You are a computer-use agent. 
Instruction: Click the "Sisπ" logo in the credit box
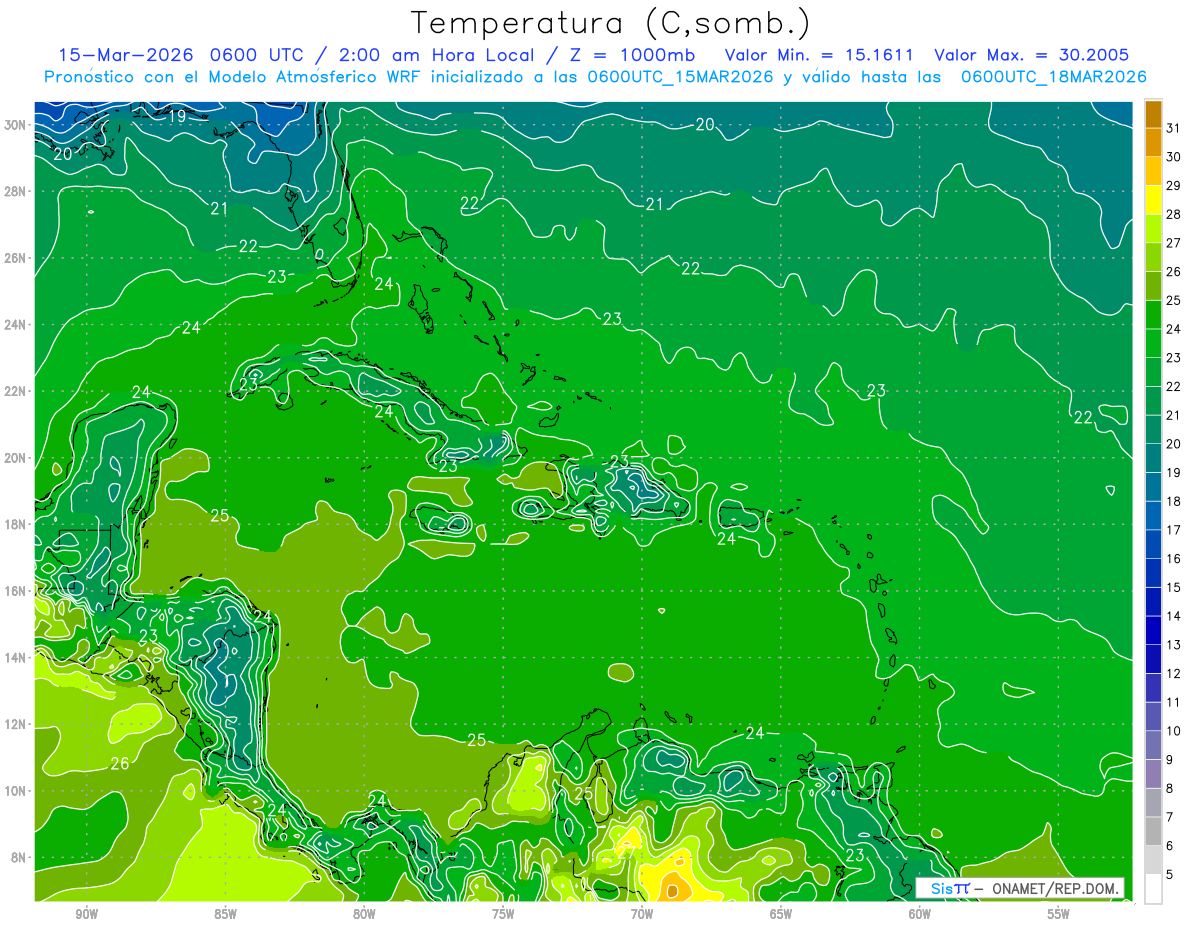tap(950, 889)
